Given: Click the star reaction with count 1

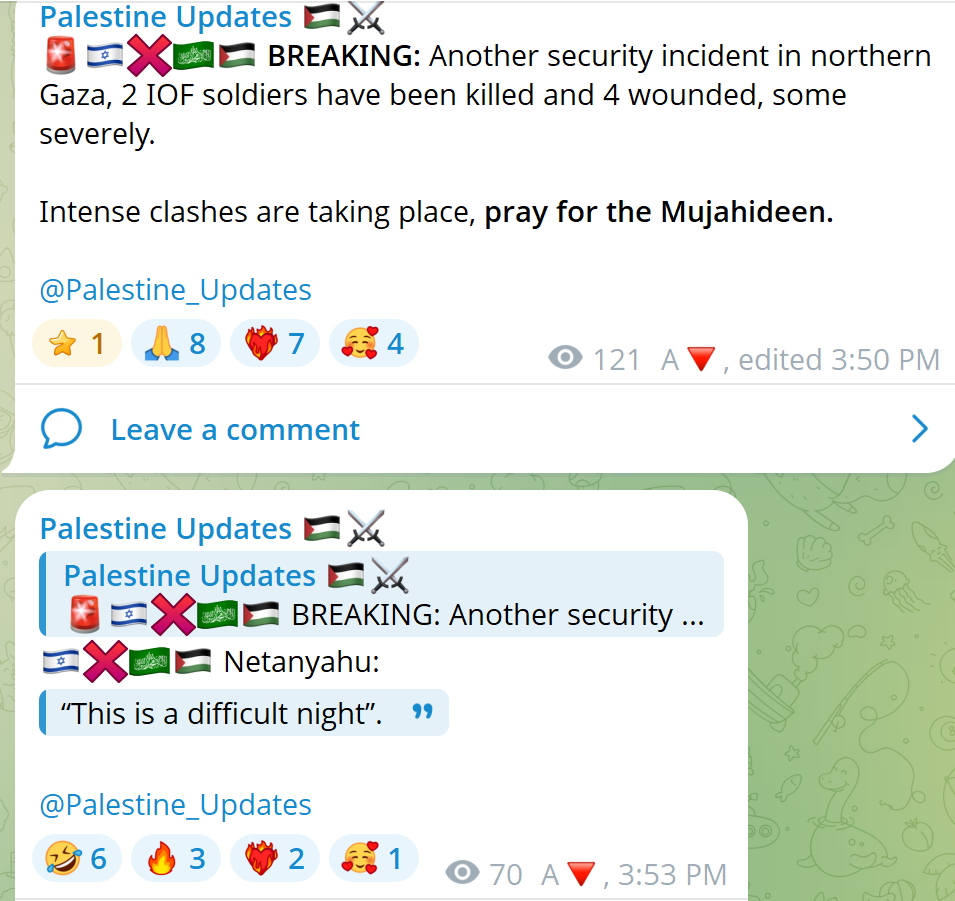Looking at the screenshot, I should pos(77,343).
